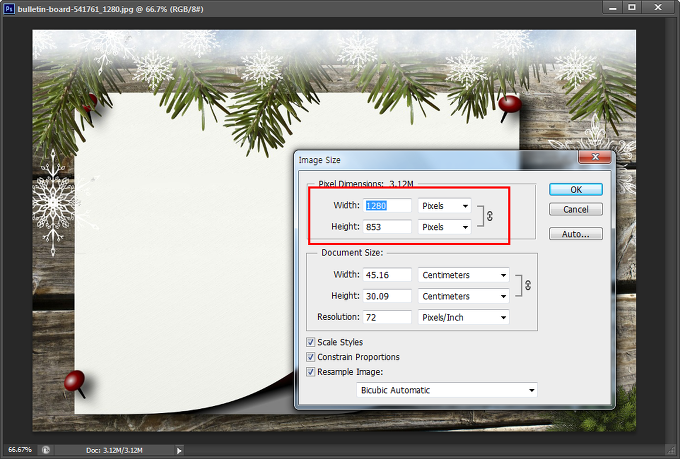The height and width of the screenshot is (459, 680).
Task: Open the document Width Centimeters dropdown
Action: click(x=464, y=275)
